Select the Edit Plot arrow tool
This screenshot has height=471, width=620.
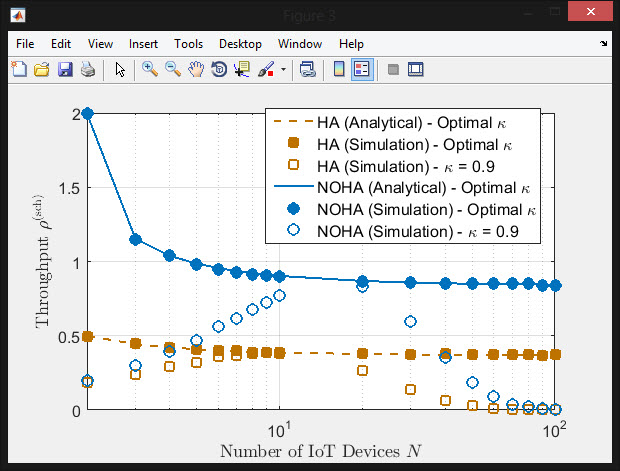(120, 70)
